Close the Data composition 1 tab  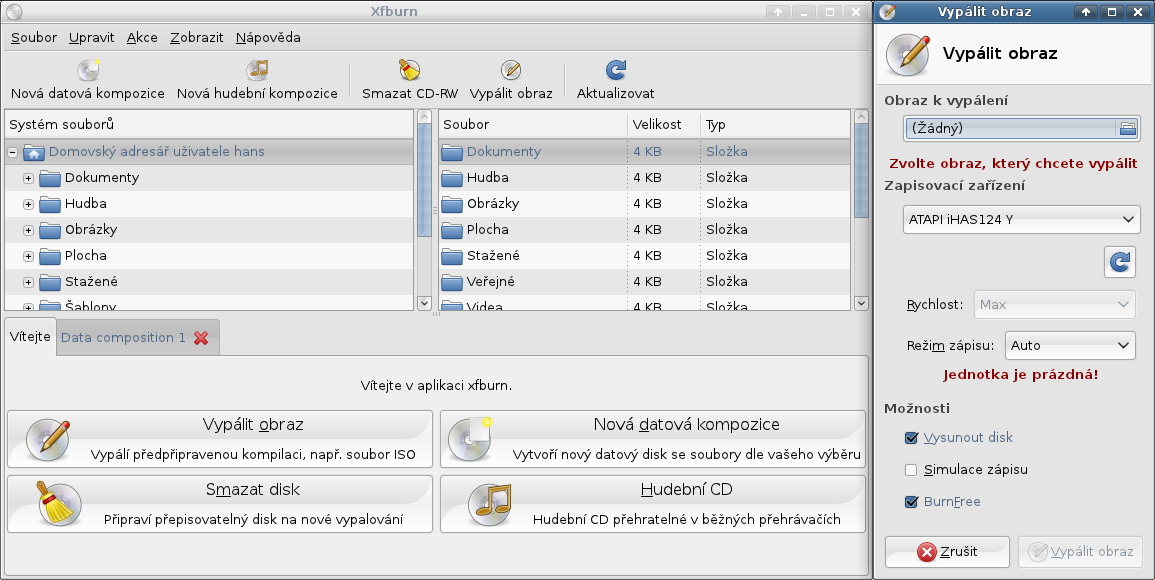click(201, 338)
